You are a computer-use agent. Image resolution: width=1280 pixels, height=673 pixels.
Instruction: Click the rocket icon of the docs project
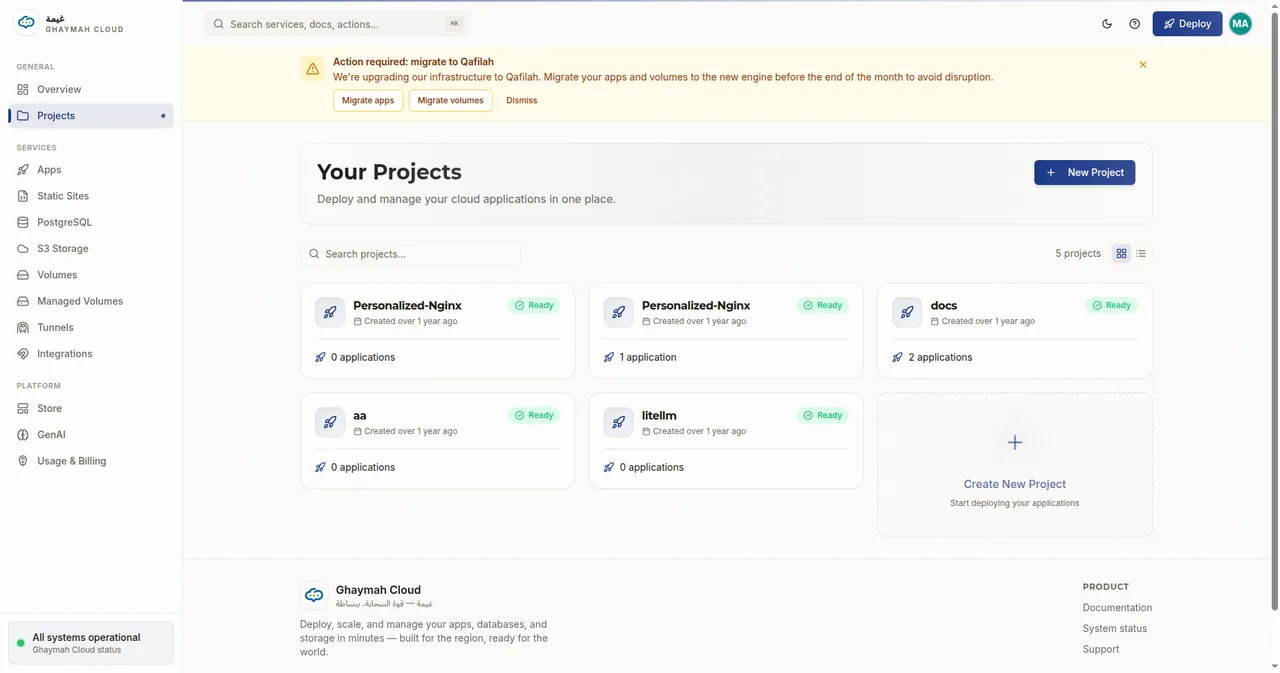click(x=907, y=312)
